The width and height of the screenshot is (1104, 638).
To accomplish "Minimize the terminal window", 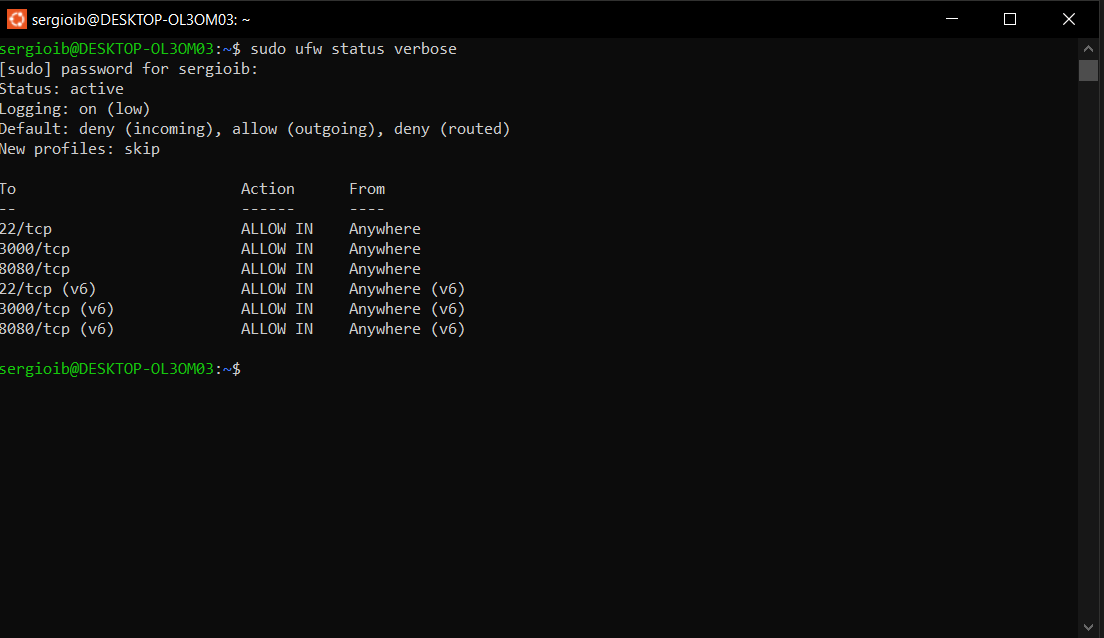I will coord(952,19).
